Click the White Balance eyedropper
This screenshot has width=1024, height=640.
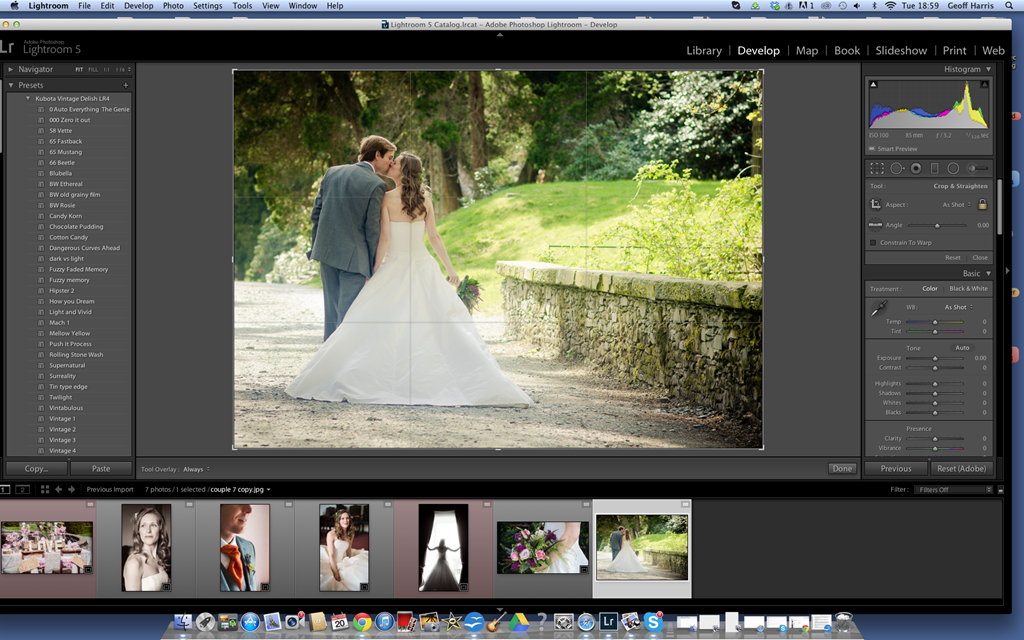(x=878, y=310)
